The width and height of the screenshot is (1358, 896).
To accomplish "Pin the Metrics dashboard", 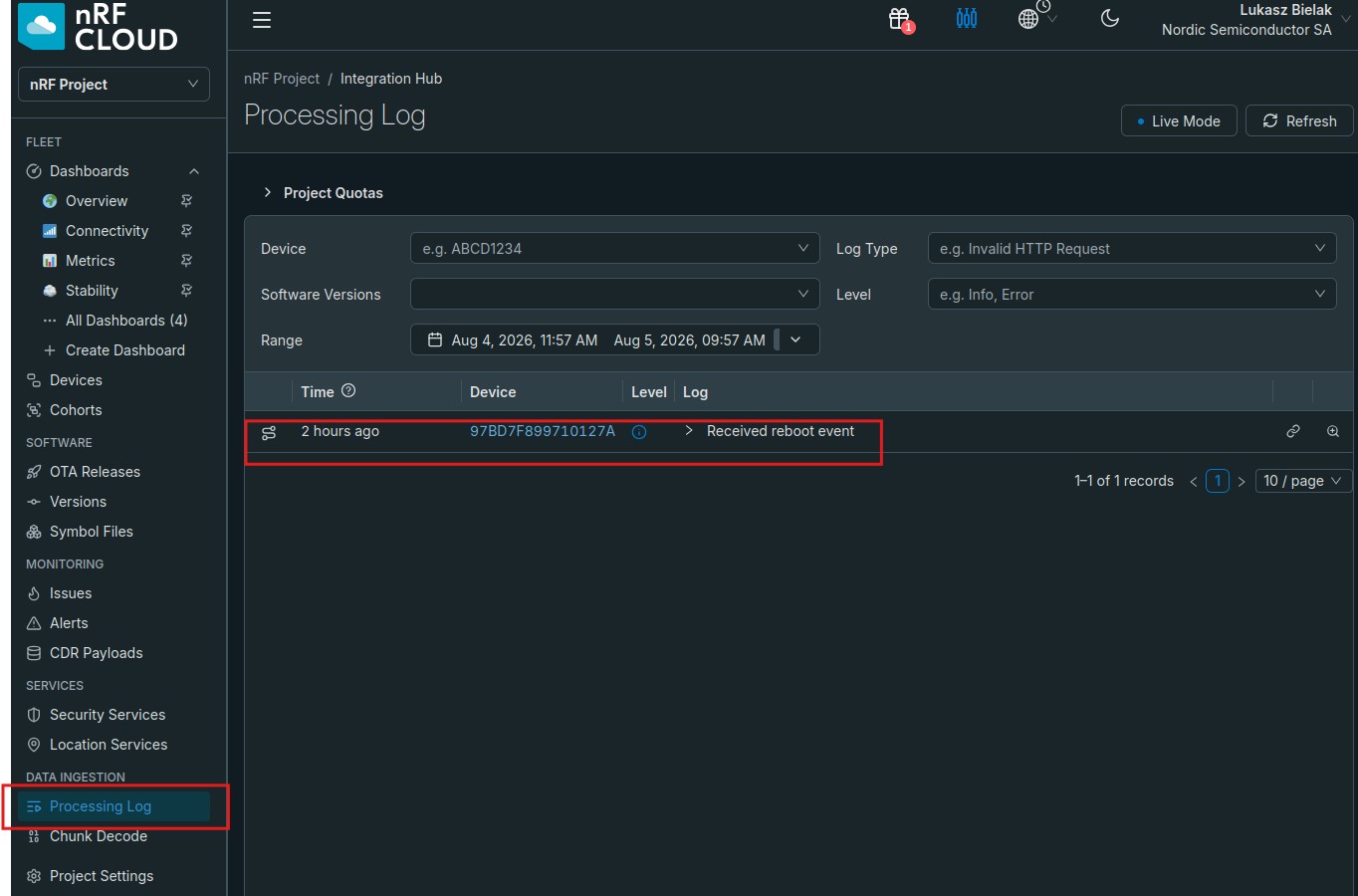I will (186, 261).
